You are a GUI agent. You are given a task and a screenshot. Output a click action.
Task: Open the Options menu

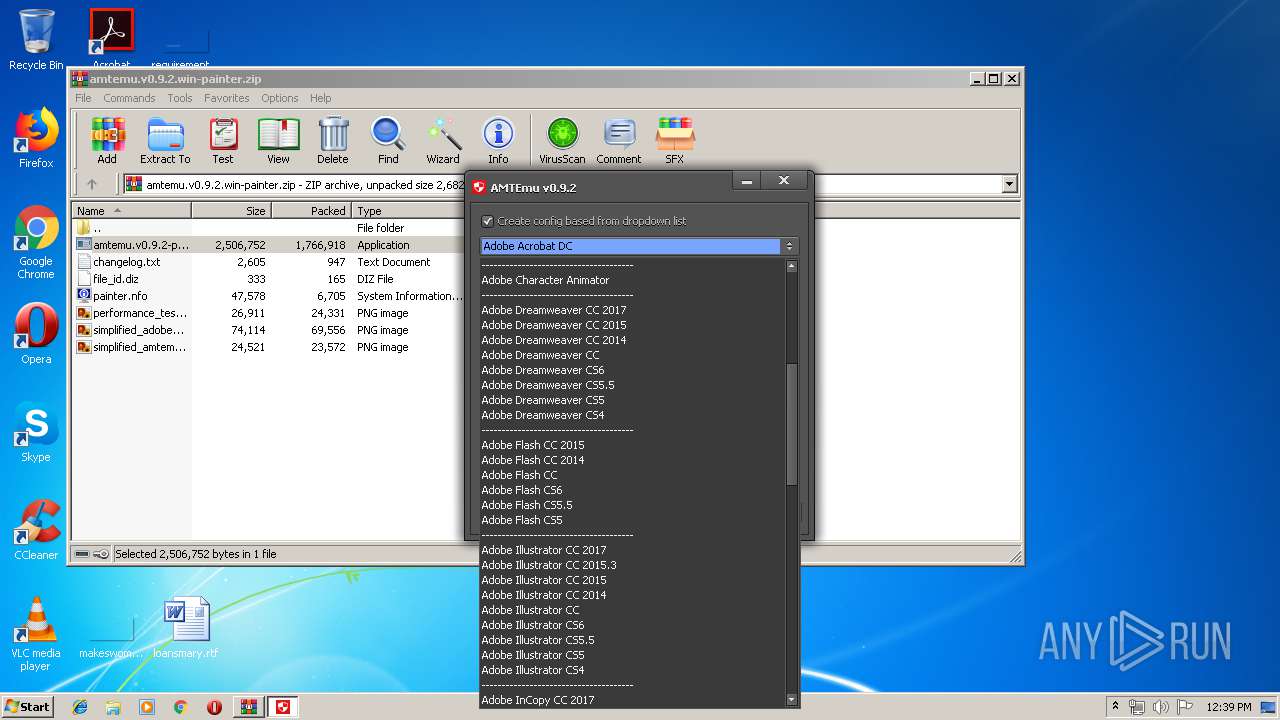(x=280, y=98)
